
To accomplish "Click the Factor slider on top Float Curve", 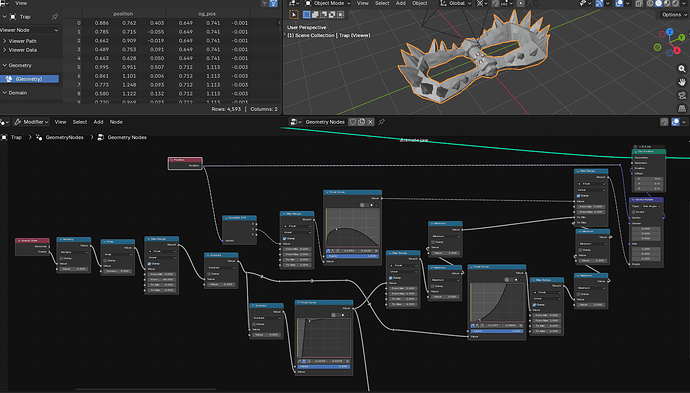I will [352, 256].
